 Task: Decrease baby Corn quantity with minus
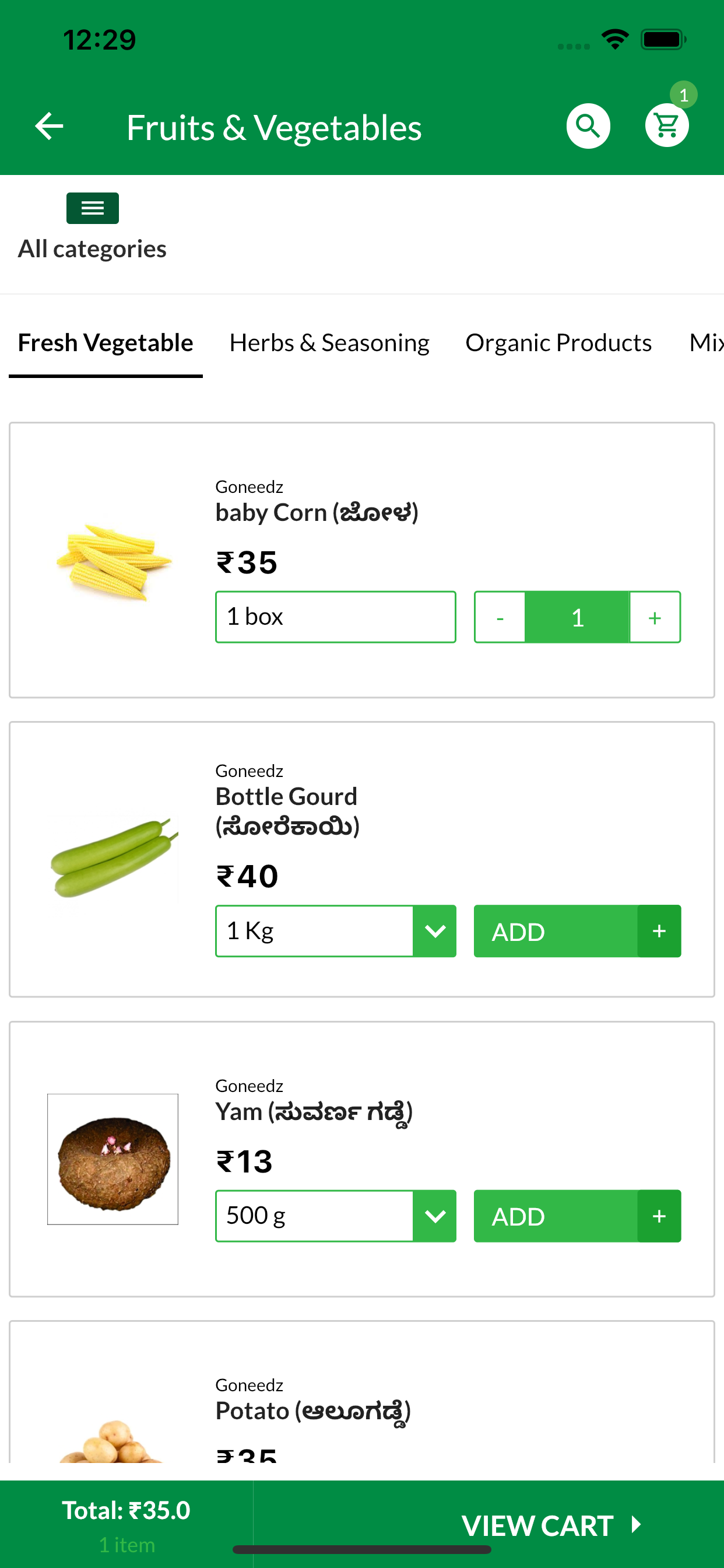500,617
